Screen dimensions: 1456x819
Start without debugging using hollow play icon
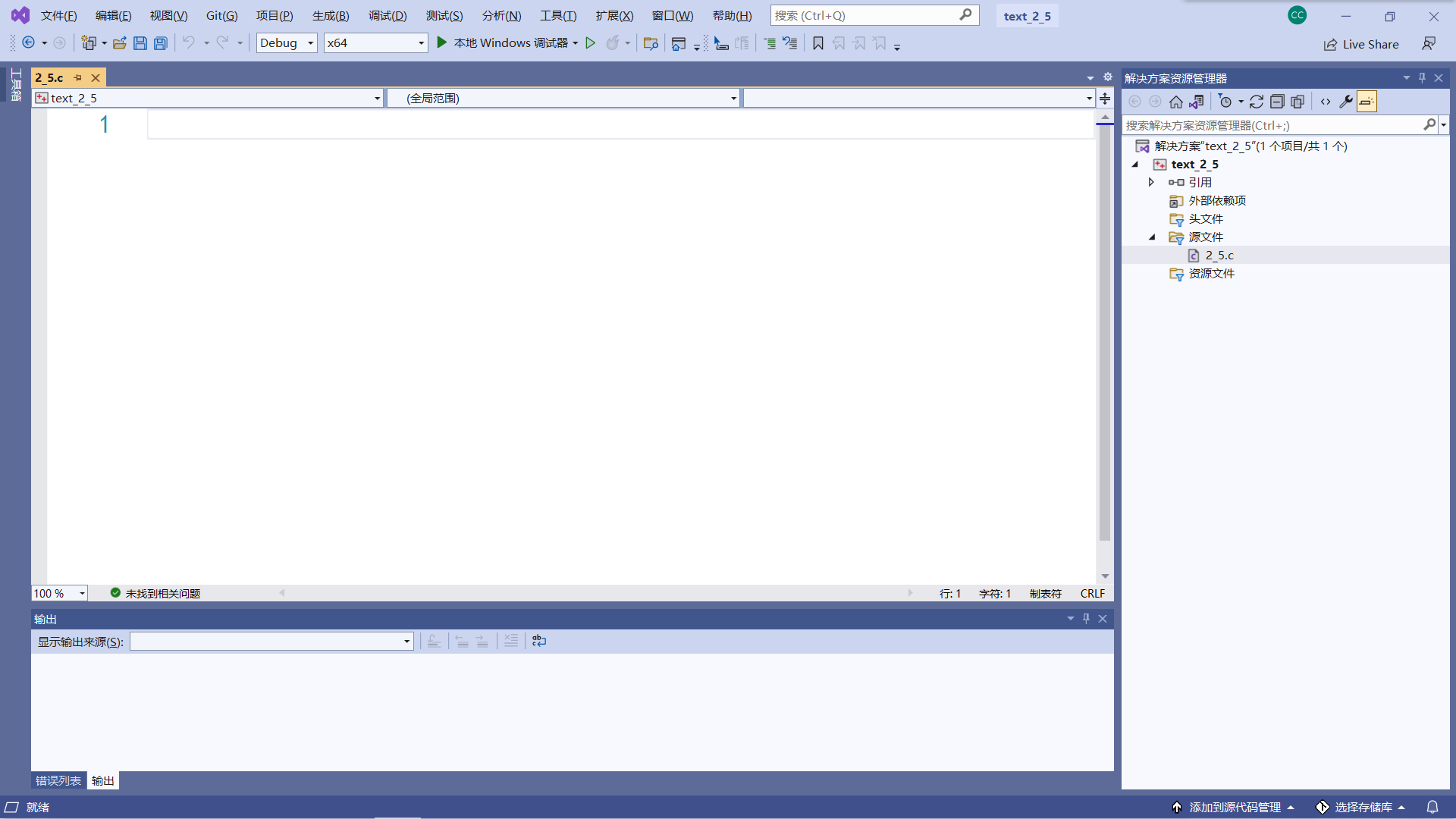pos(590,43)
